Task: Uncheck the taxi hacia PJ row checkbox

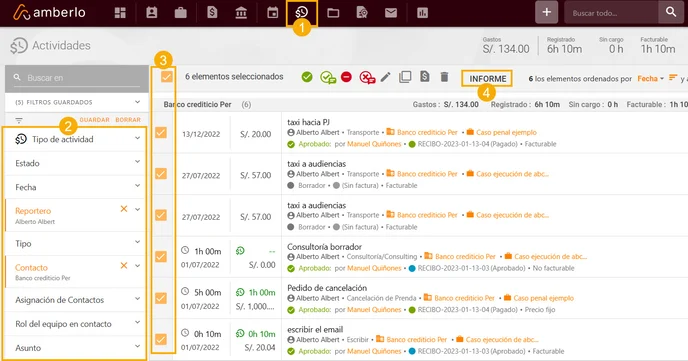Action: tap(161, 132)
